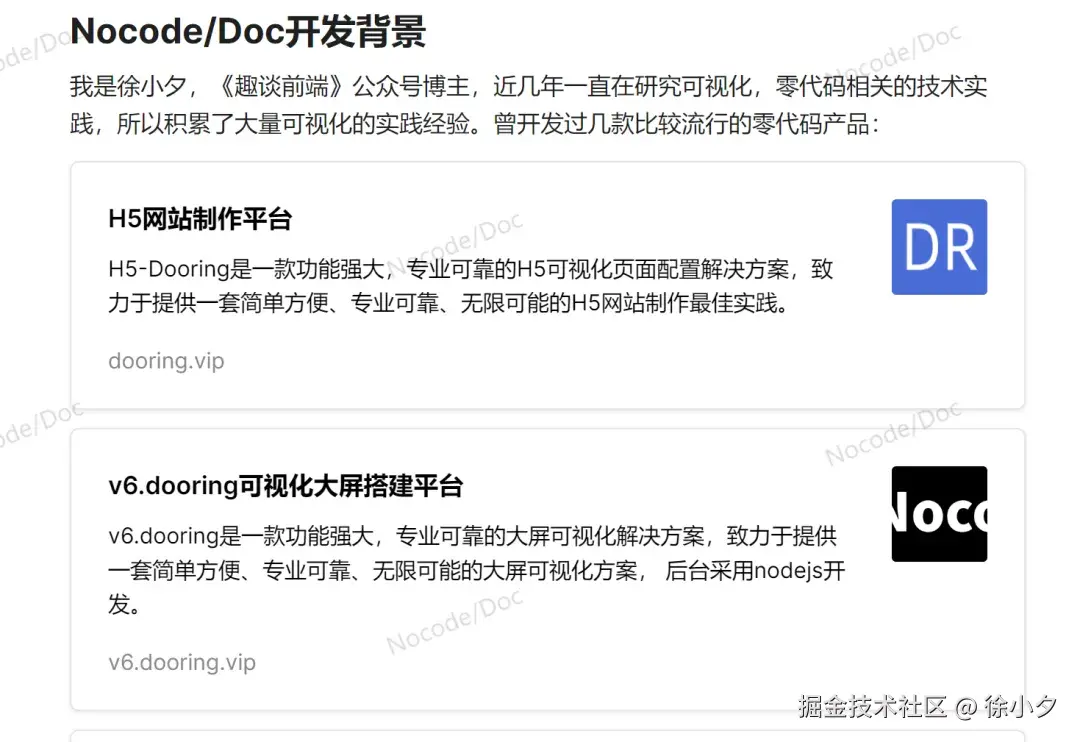
Task: Click the black Nocode logo thumbnail
Action: 939,514
